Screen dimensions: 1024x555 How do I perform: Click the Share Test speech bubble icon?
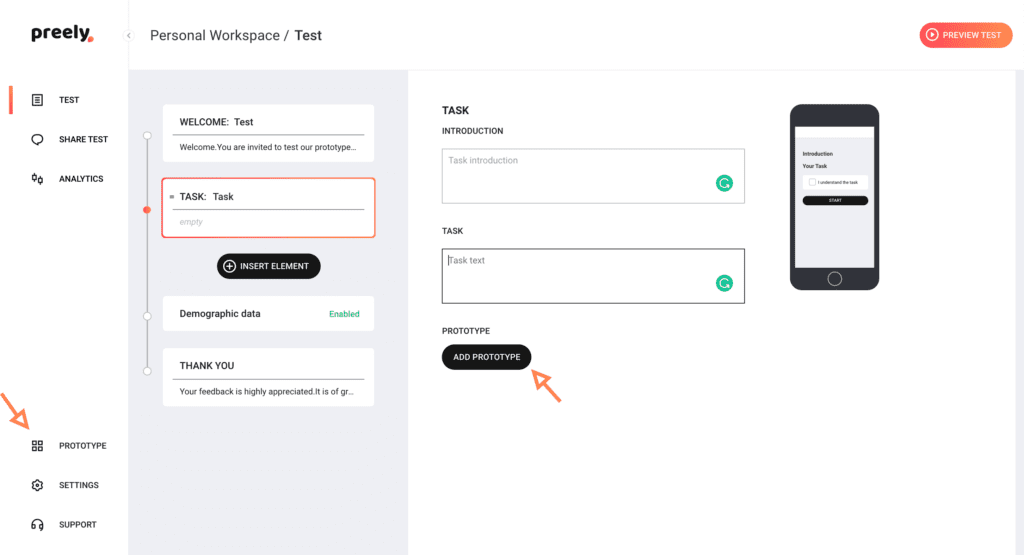coord(37,139)
